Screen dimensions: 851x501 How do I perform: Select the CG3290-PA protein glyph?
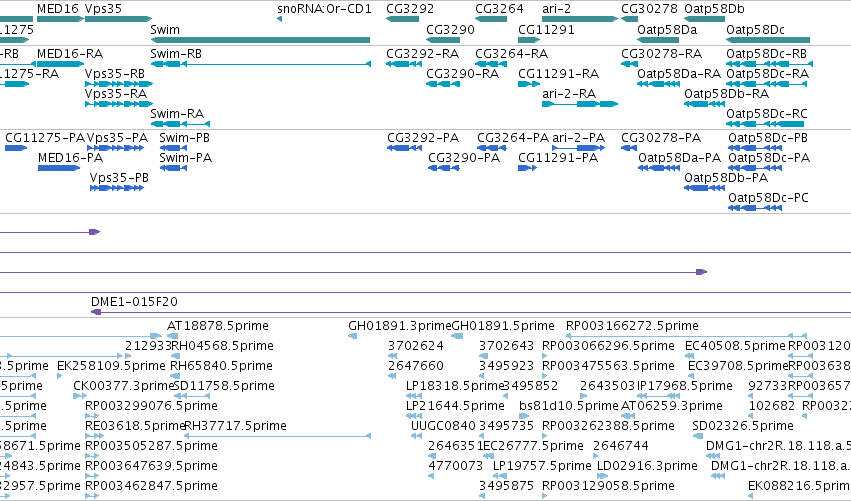tap(444, 168)
